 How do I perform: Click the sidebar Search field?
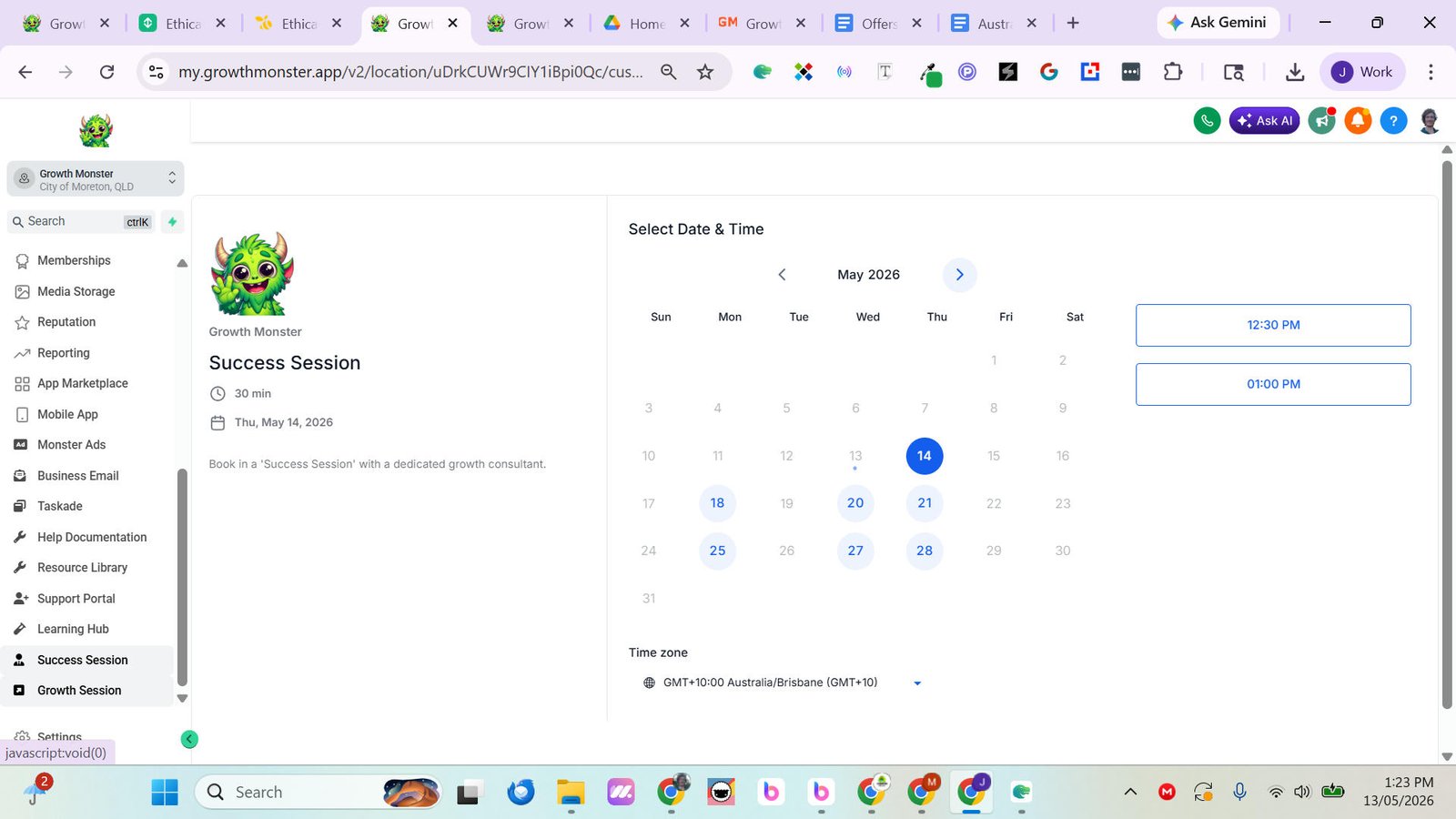tap(82, 221)
